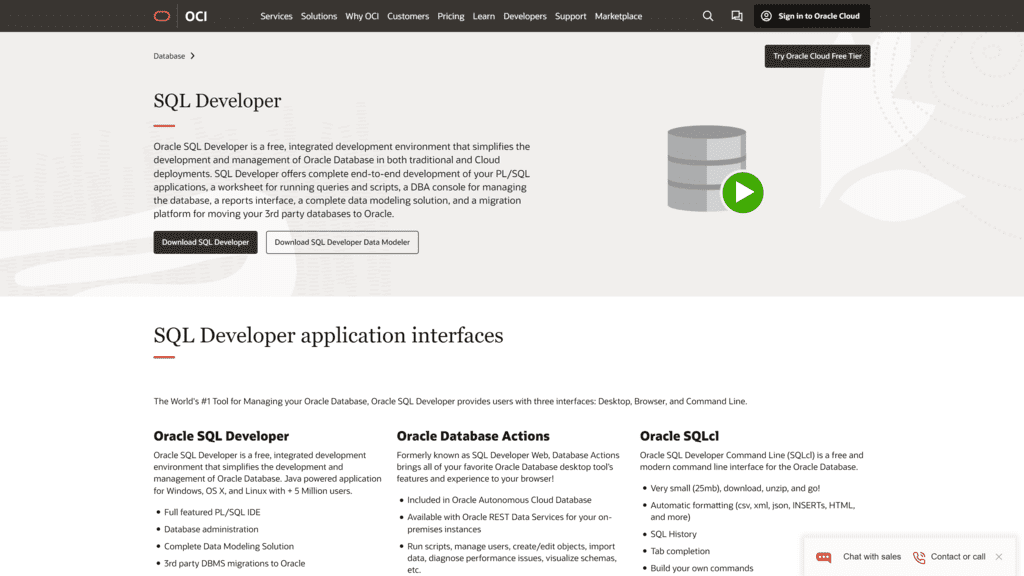Click 'Very small (25mb), download, unzip, and go!' bullet
1024x576 pixels.
735,488
